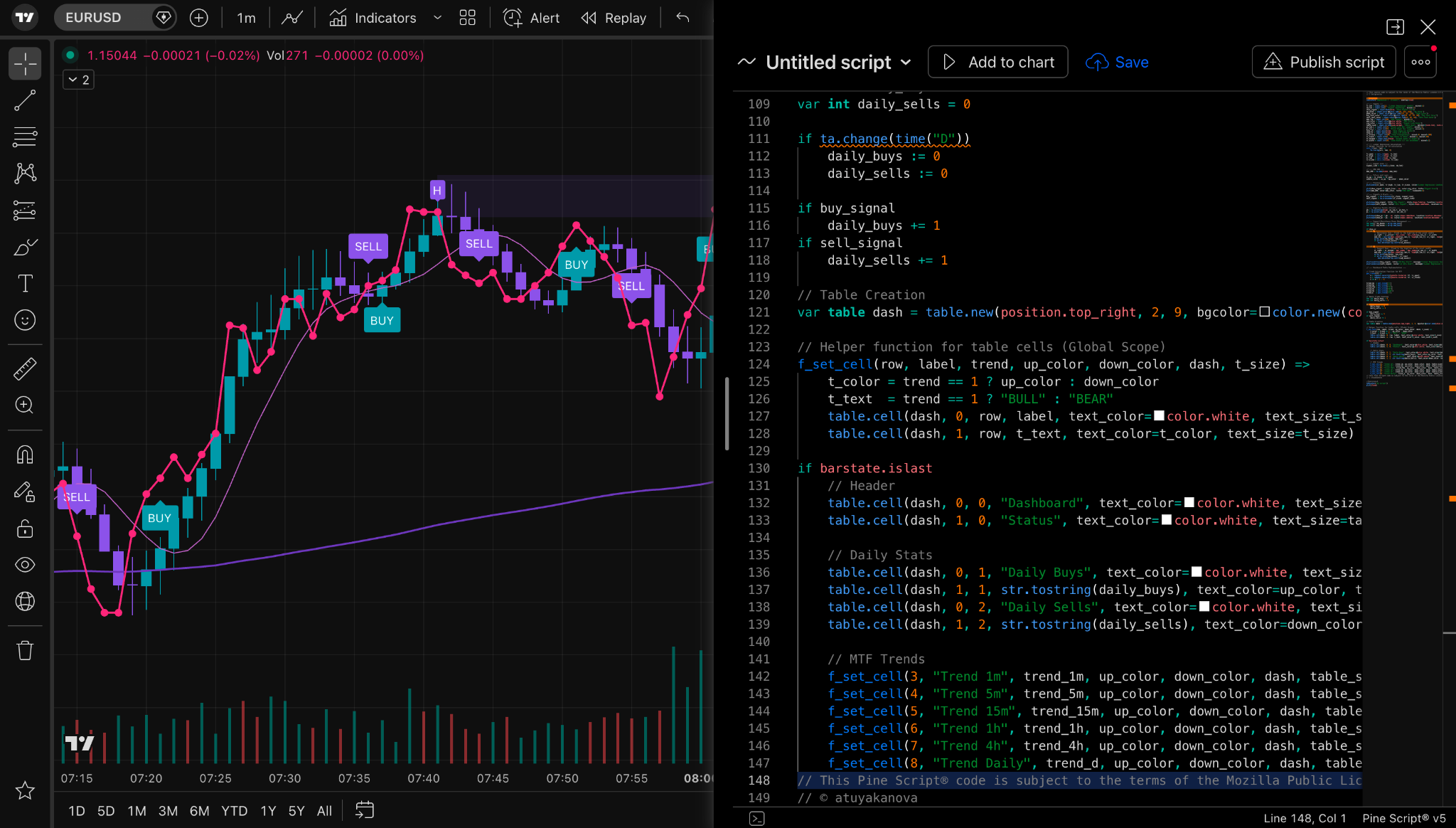Open favorites toolbar star icon
This screenshot has width=1456, height=828.
tap(25, 790)
